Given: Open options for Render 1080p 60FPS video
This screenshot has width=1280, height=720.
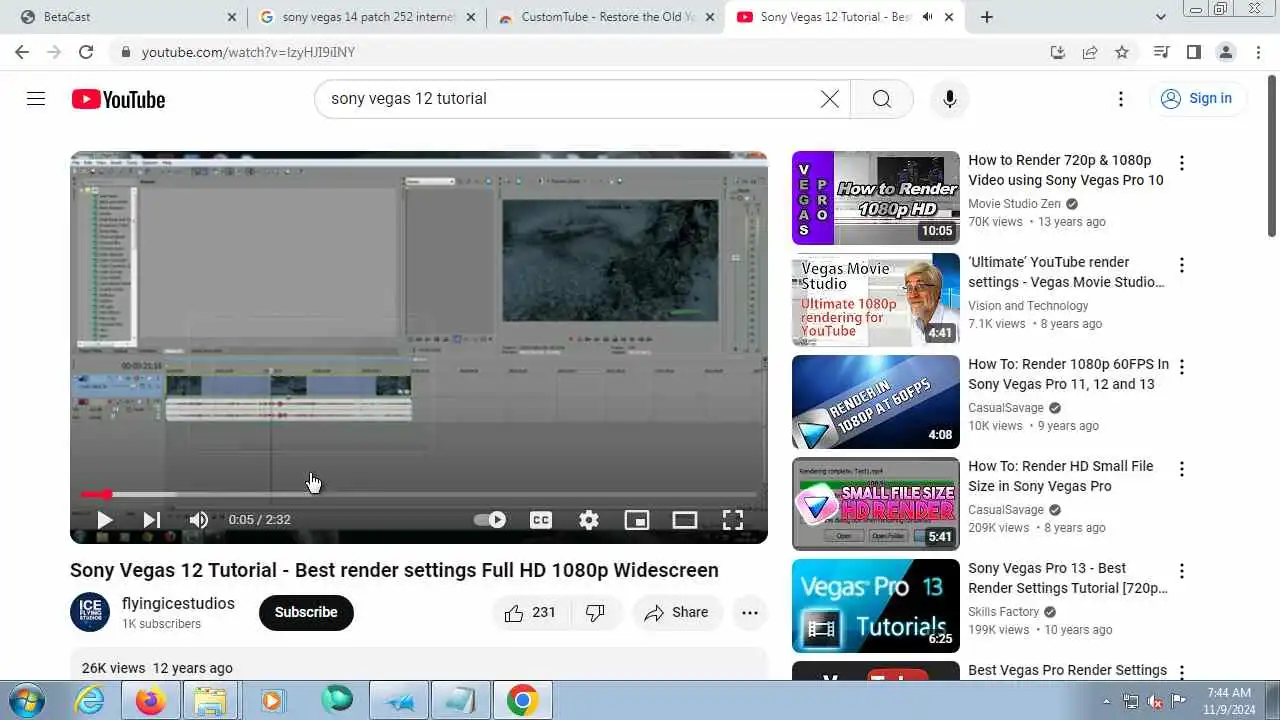Looking at the screenshot, I should point(1182,367).
